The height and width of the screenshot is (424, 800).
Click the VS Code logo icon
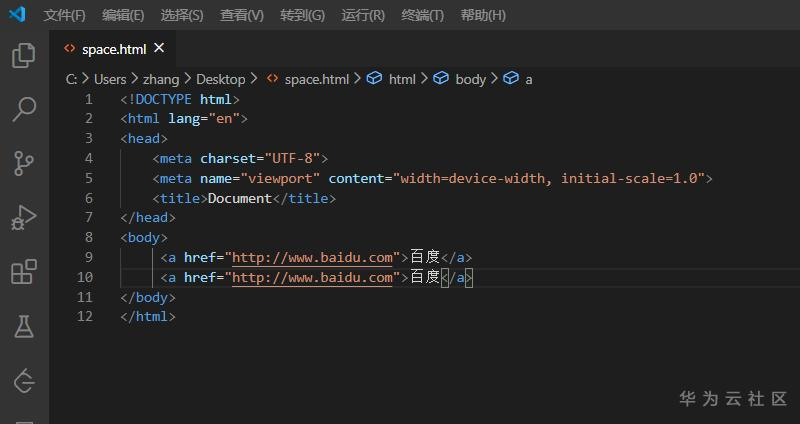[17, 15]
